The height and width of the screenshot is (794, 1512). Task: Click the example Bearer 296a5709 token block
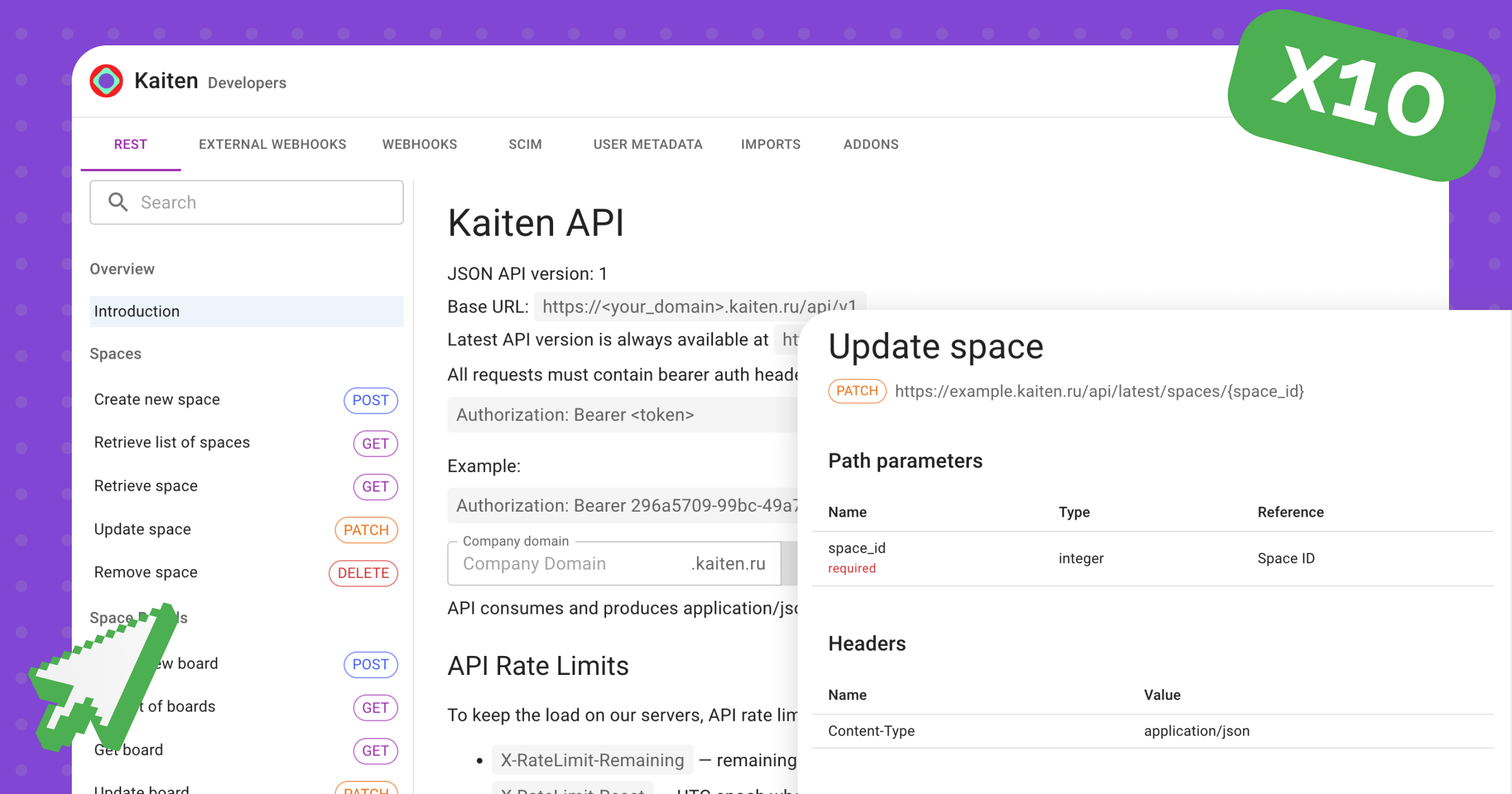click(x=622, y=505)
